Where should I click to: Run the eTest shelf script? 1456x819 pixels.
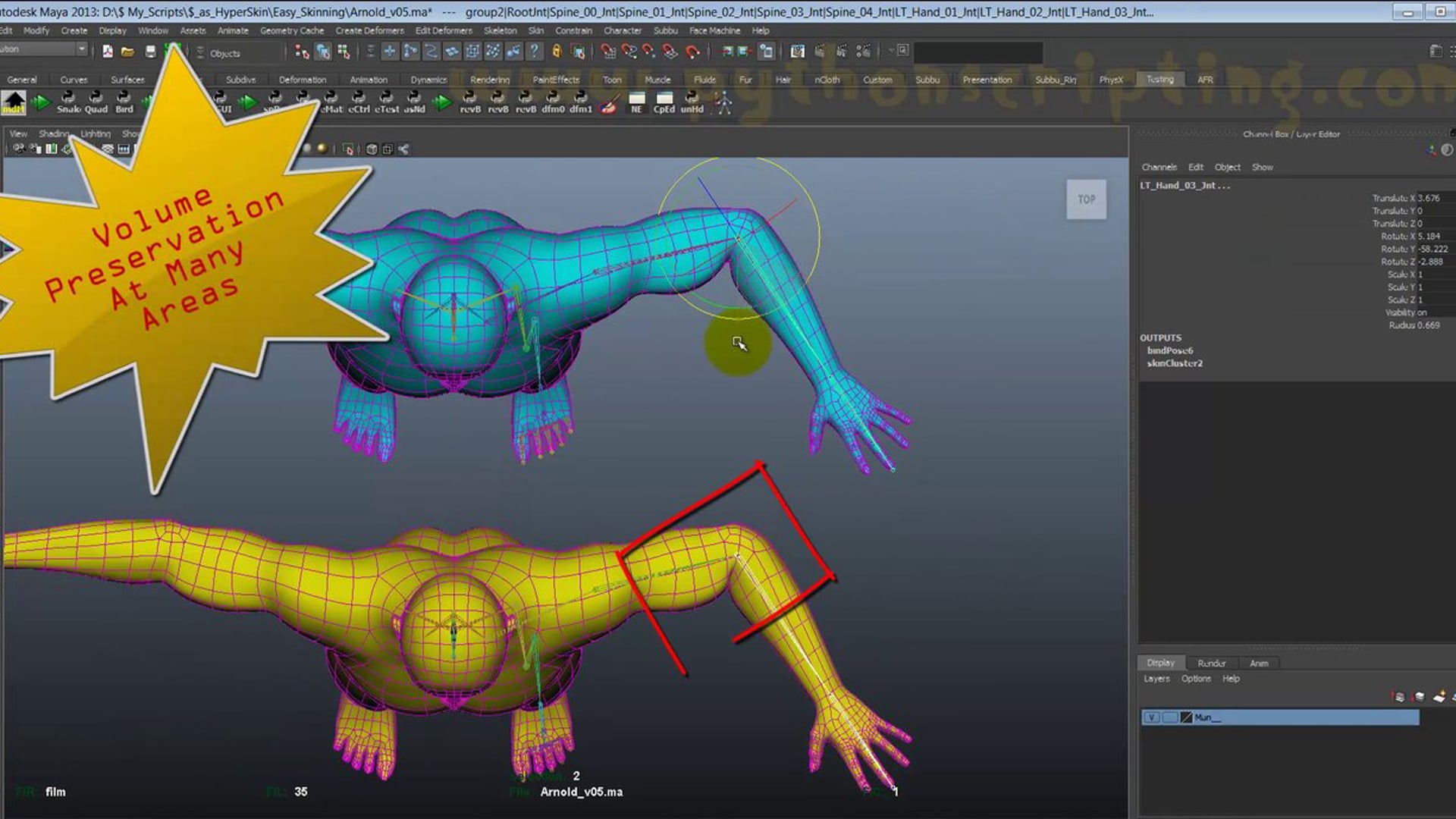coord(387,102)
